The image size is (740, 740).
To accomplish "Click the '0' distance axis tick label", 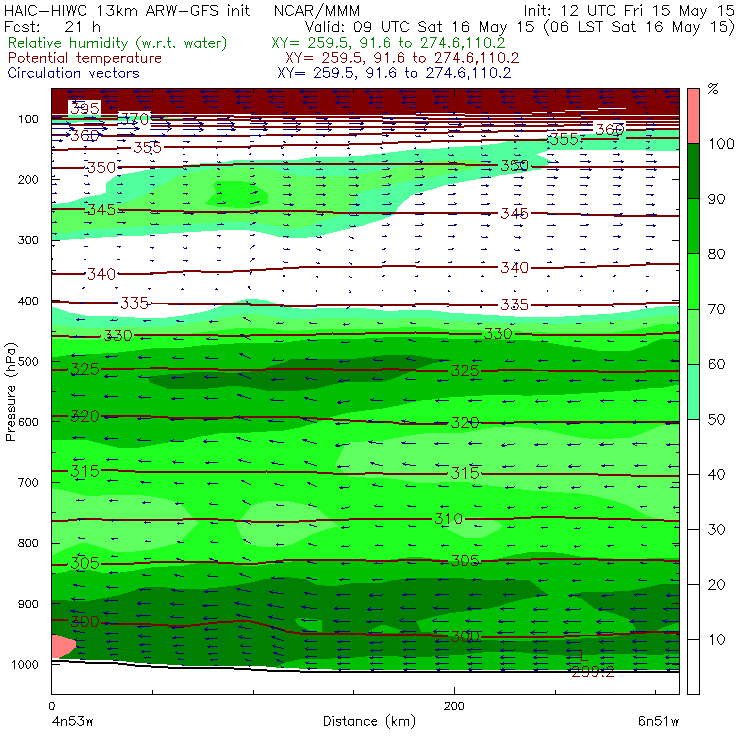I will 52,706.
